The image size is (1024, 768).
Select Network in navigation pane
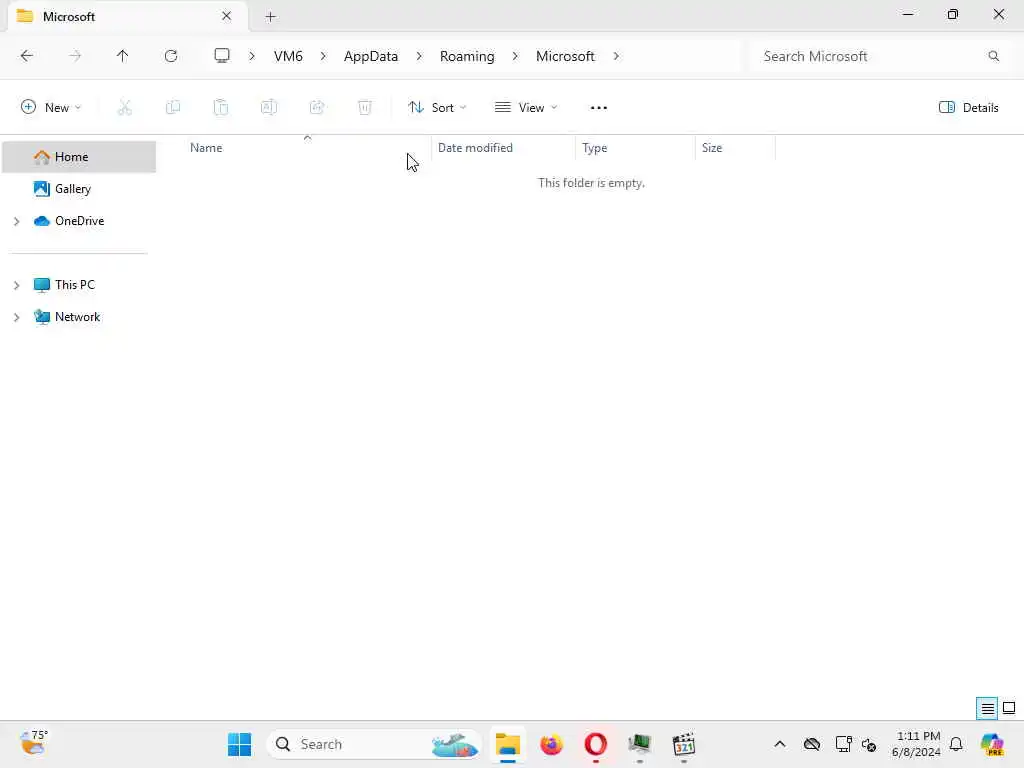pos(77,317)
